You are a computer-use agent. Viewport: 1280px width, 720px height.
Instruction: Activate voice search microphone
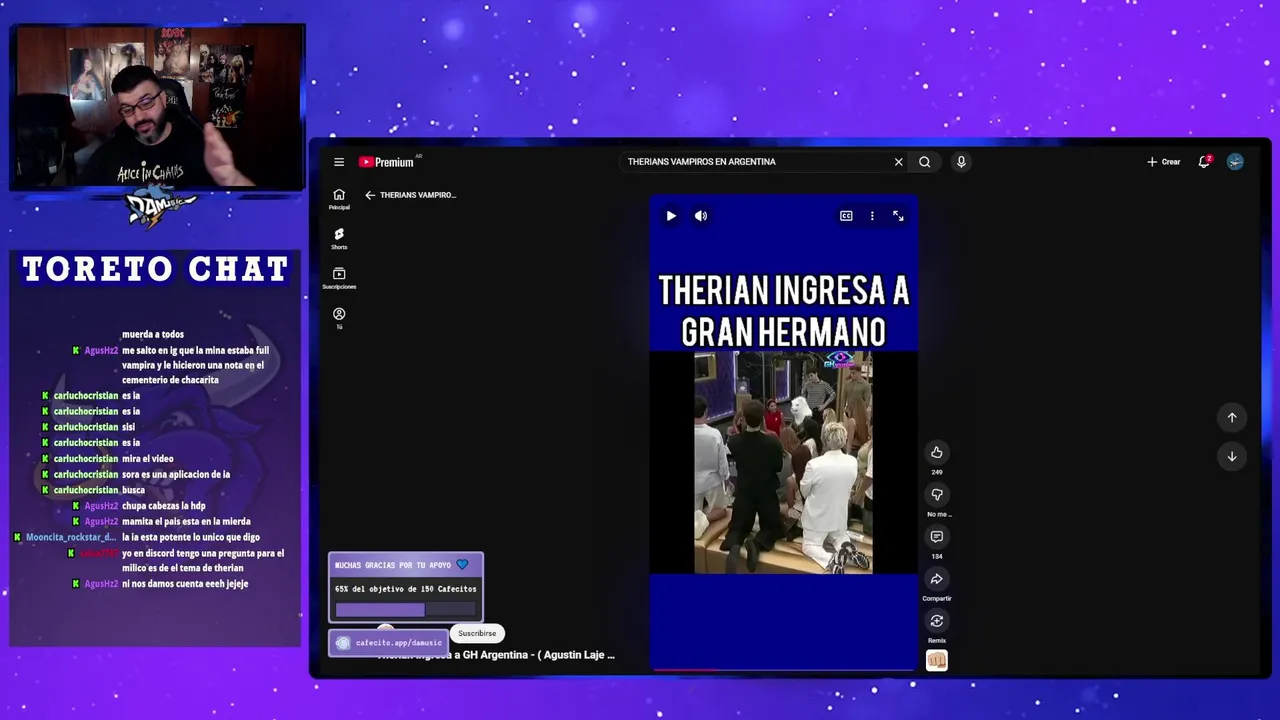(x=961, y=162)
